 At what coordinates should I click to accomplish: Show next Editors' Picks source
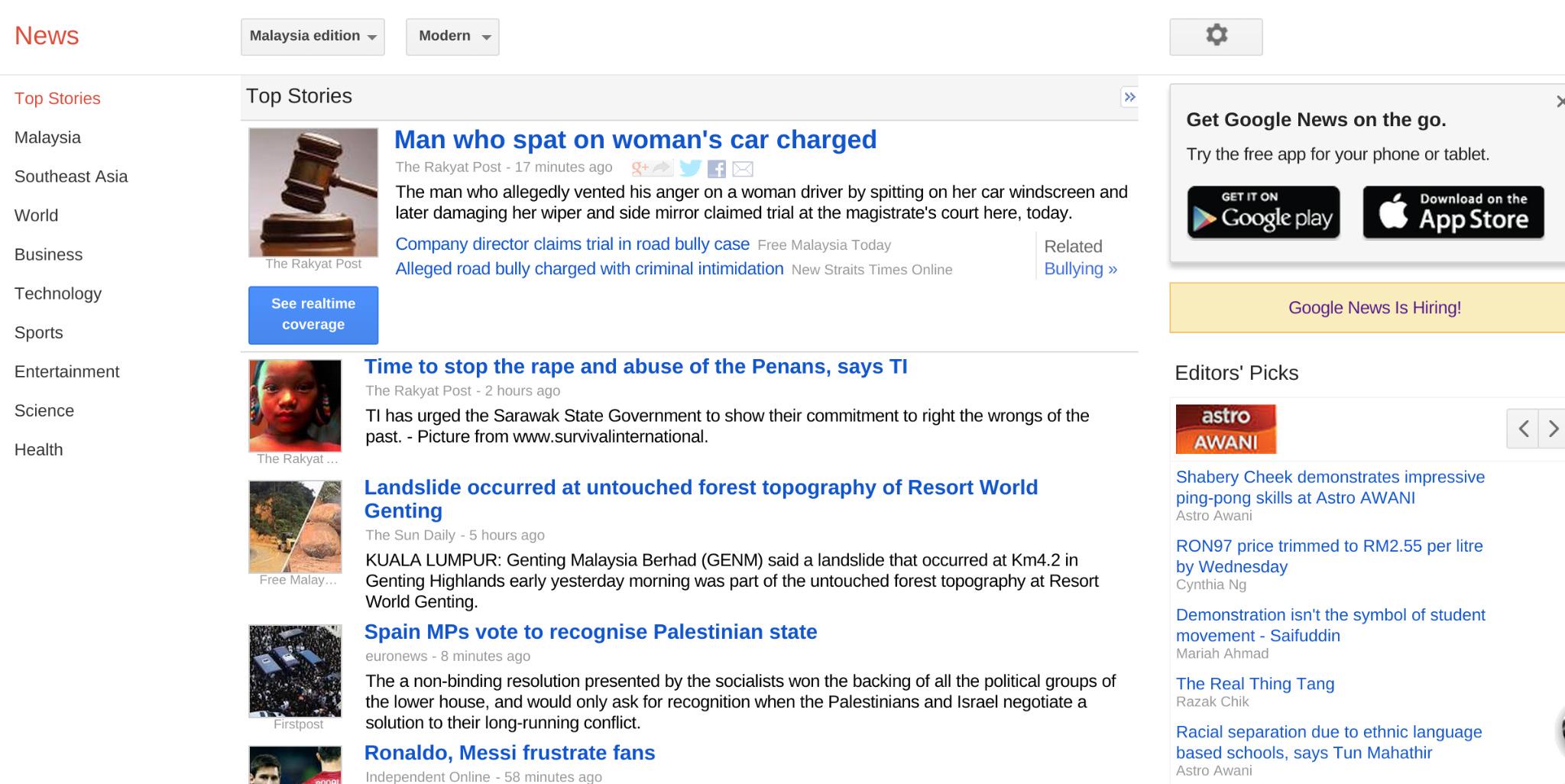tap(1552, 428)
